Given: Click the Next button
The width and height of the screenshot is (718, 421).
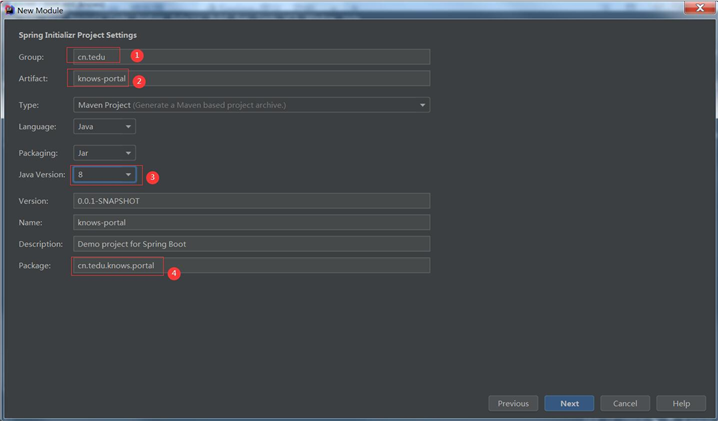Looking at the screenshot, I should point(569,403).
